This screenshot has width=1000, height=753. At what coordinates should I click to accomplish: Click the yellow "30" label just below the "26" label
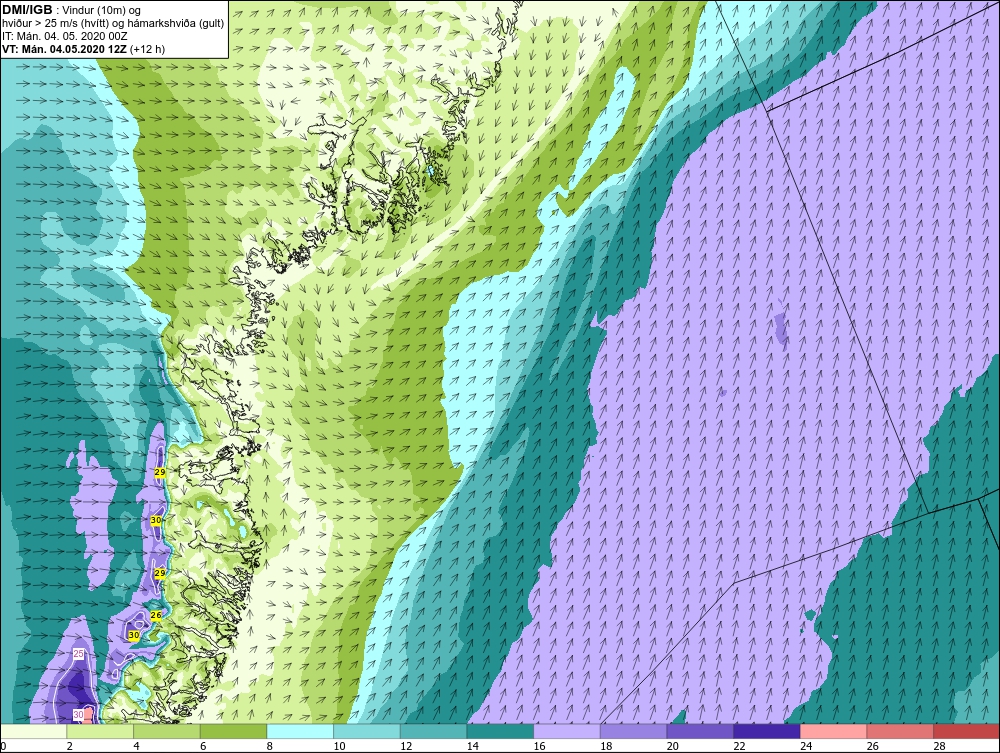[x=134, y=636]
